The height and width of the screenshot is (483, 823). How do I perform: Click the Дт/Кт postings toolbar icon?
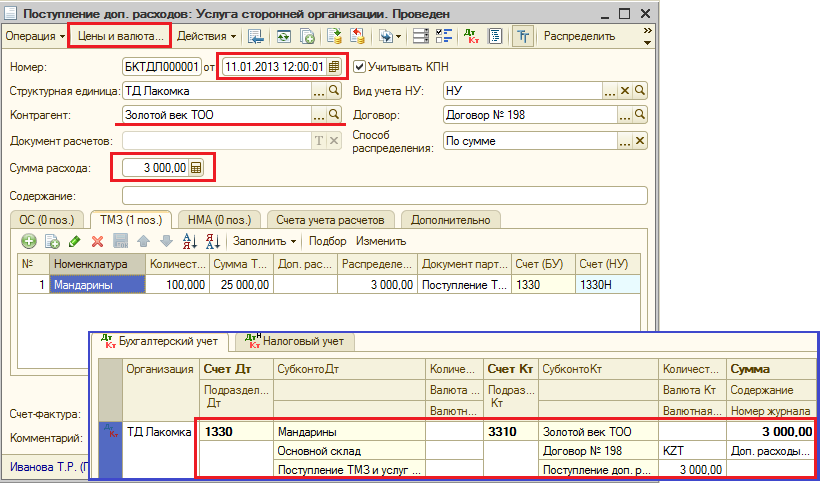[472, 36]
